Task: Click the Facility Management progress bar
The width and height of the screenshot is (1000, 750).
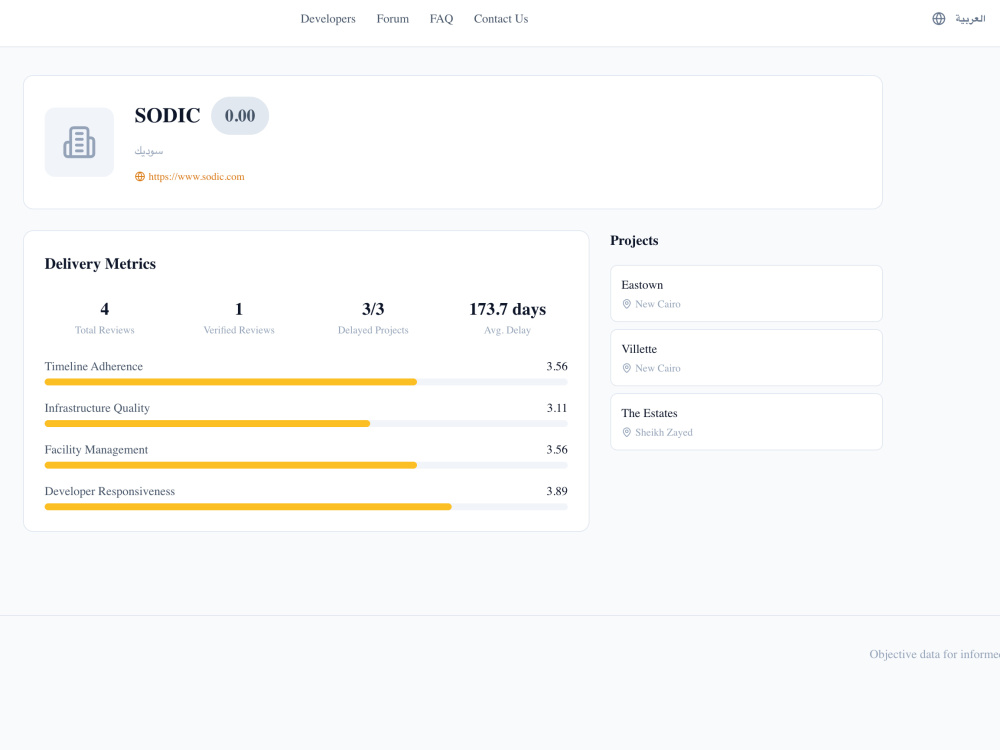Action: (x=306, y=466)
